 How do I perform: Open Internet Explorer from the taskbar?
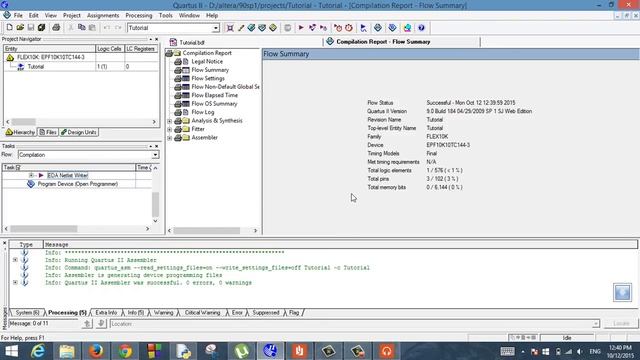pyautogui.click(x=38, y=351)
